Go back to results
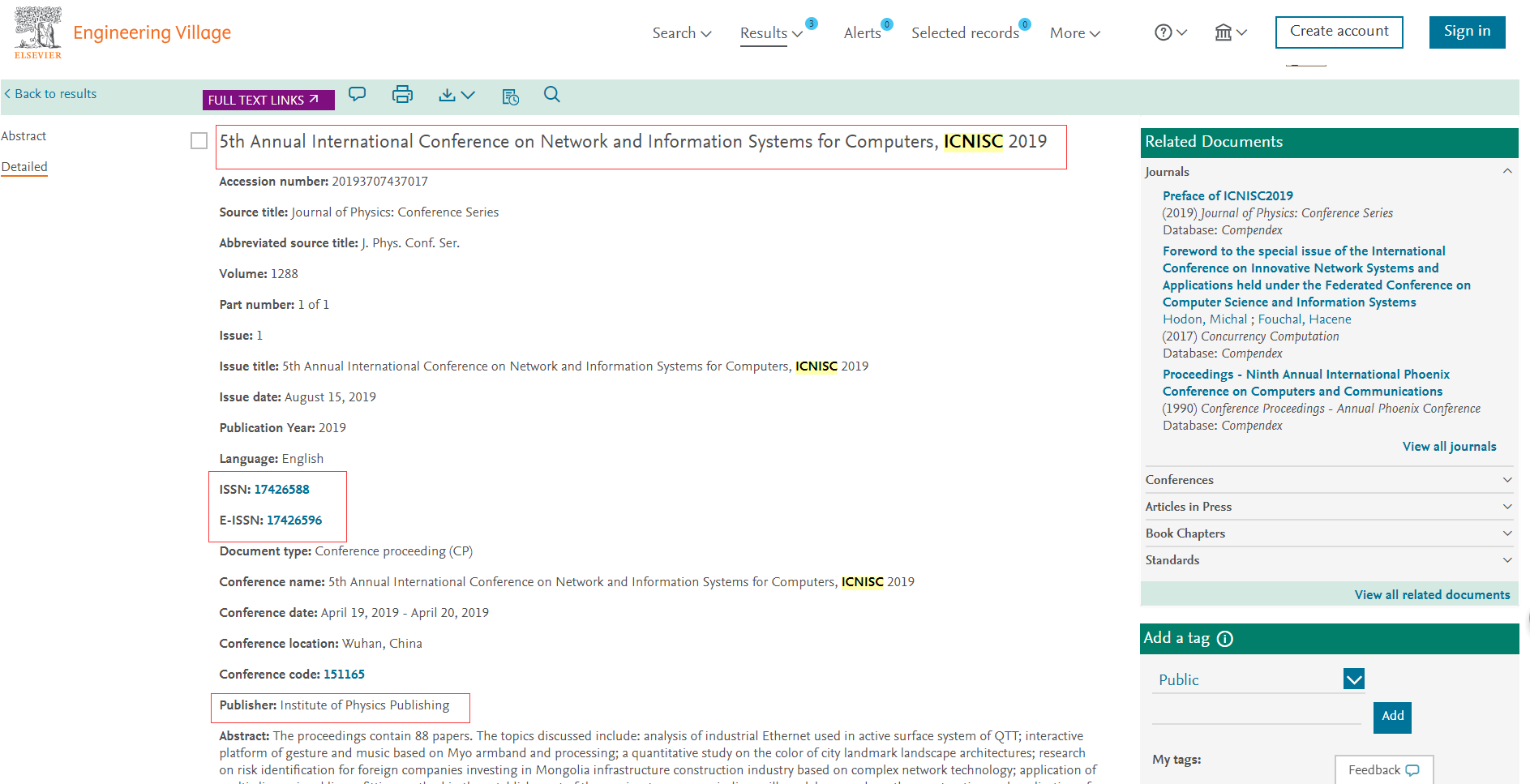Viewport: 1530px width, 784px height. (50, 94)
